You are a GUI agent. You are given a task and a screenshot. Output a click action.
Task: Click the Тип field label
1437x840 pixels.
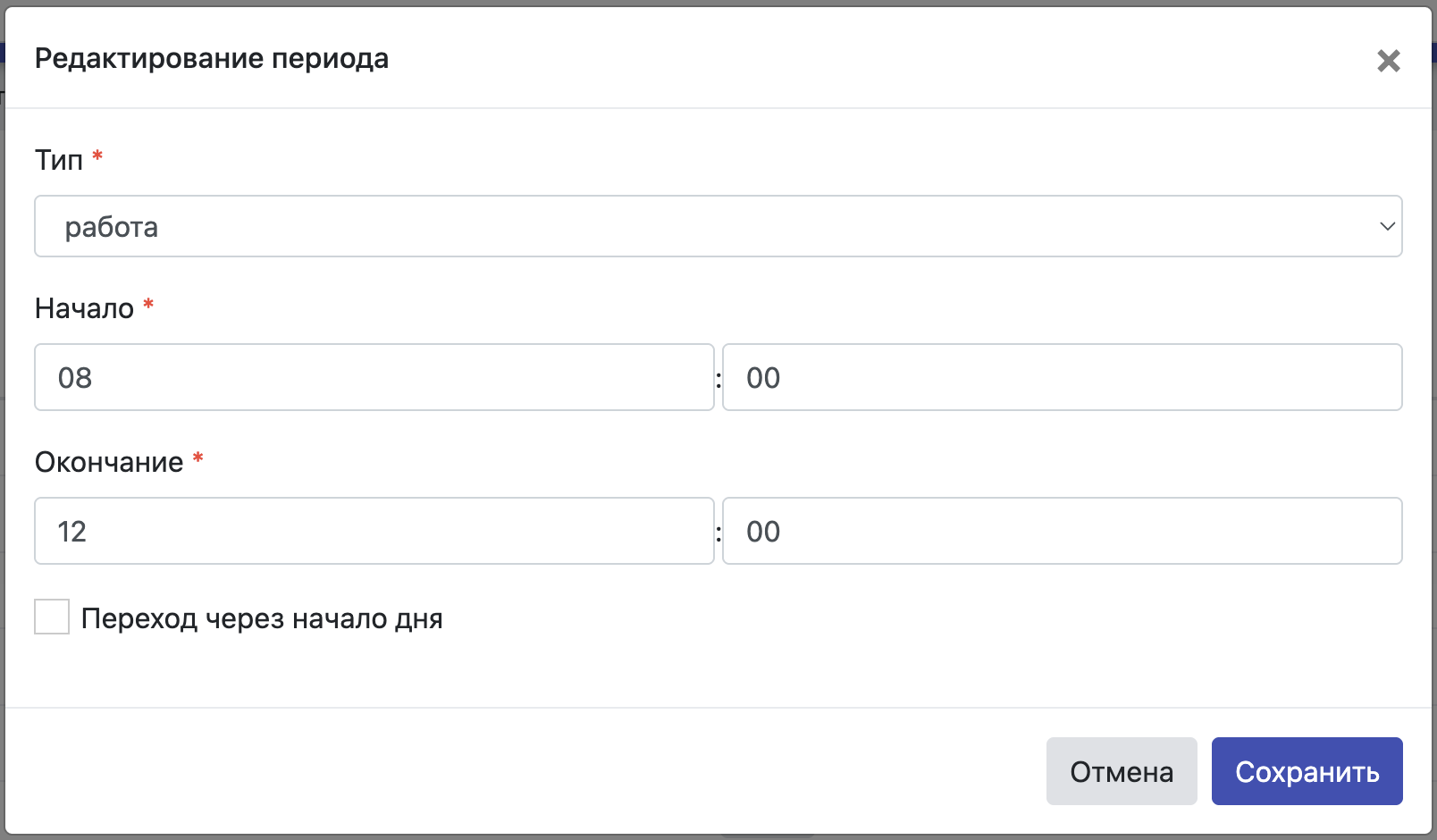click(59, 160)
